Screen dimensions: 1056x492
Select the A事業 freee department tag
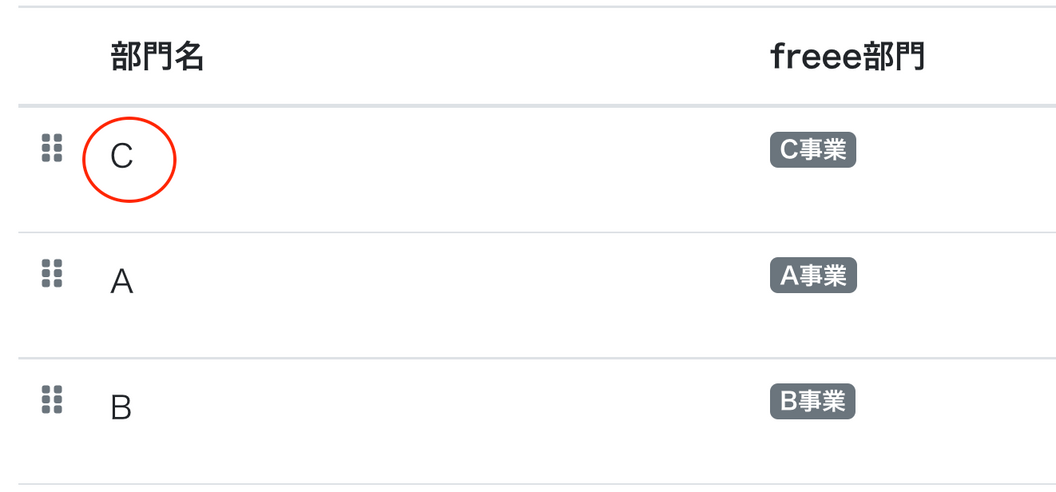814,275
